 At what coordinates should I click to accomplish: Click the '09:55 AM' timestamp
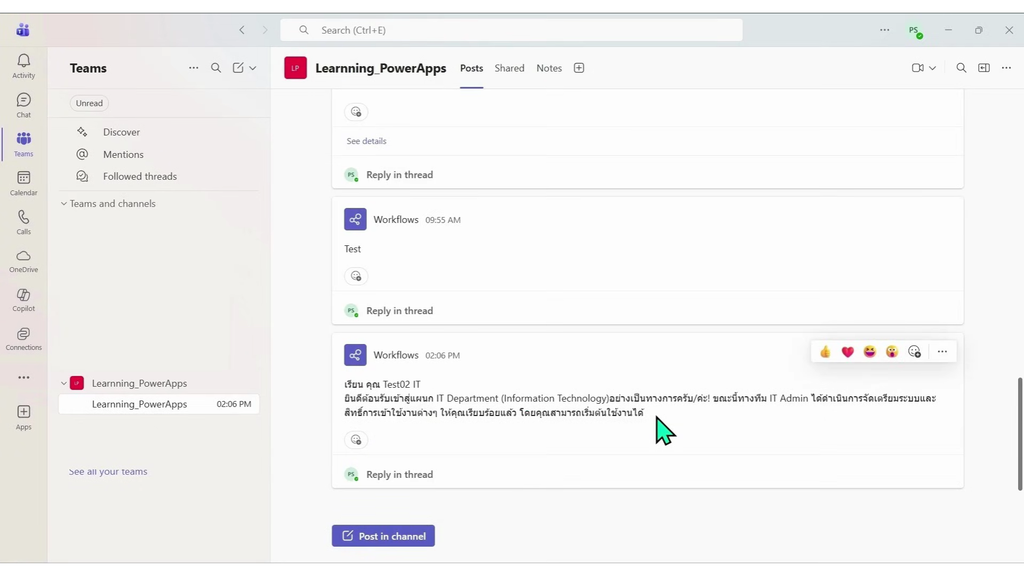443,220
